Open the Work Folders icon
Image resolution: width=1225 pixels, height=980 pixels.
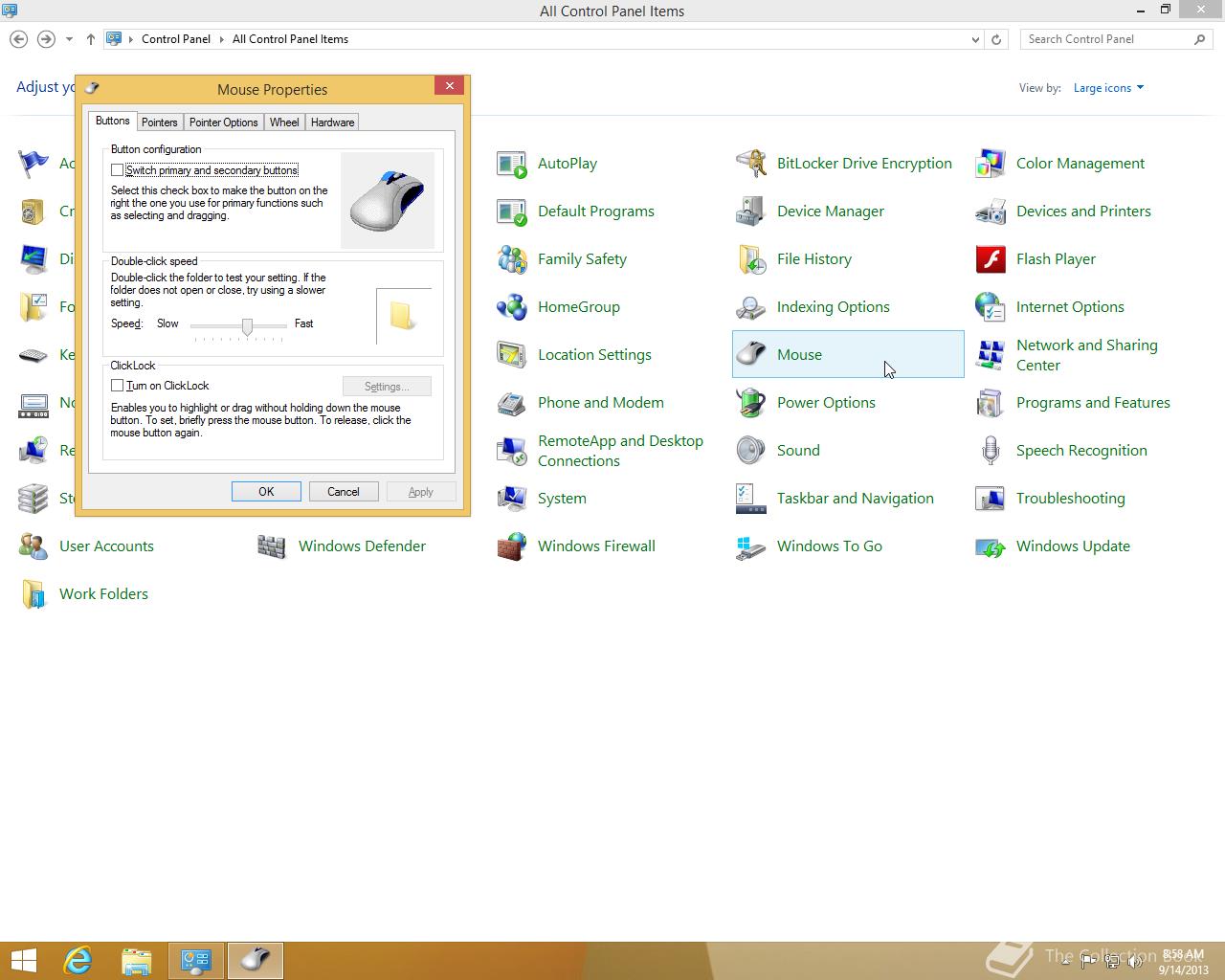[x=33, y=594]
